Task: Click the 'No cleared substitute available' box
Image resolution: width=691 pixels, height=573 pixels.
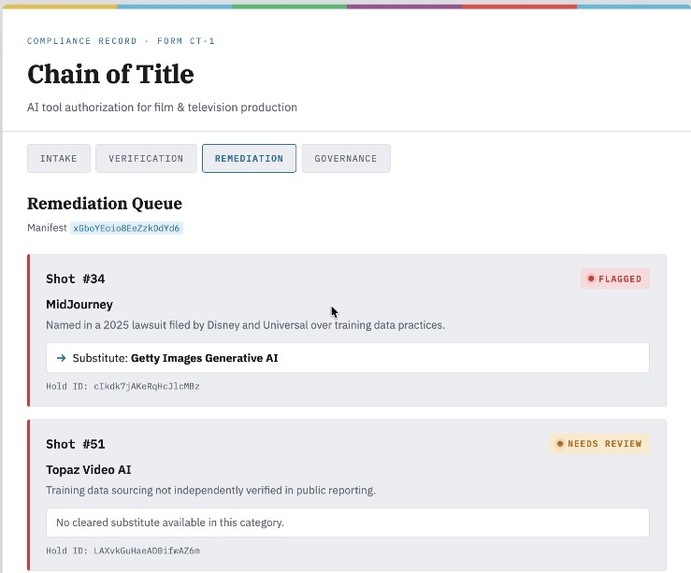Action: click(348, 522)
